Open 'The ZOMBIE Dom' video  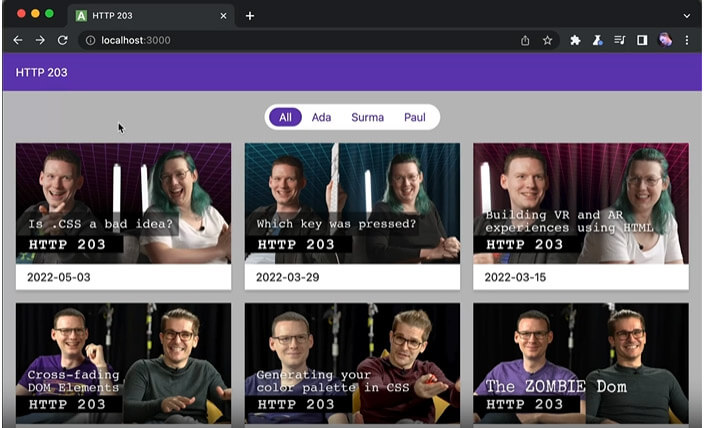tap(581, 363)
